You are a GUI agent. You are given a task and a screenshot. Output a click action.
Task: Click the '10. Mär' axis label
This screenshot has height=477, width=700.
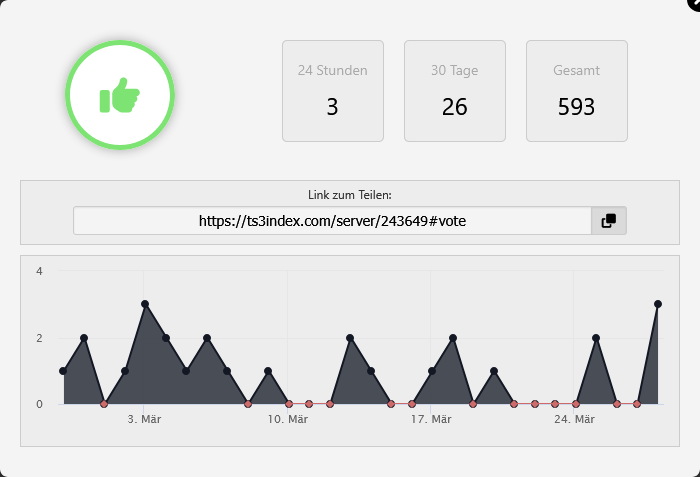[x=288, y=419]
